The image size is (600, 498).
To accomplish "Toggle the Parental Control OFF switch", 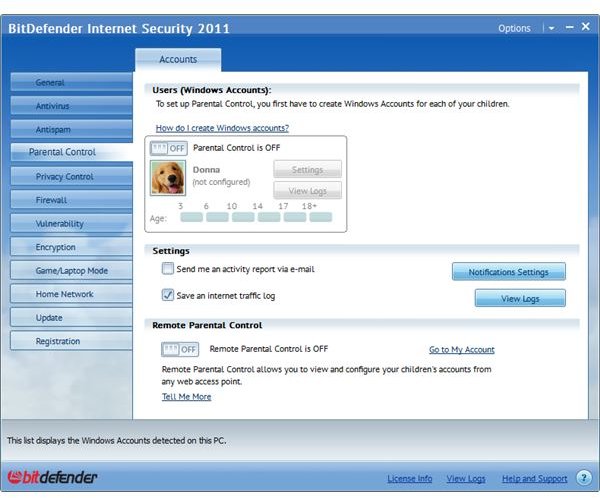I will point(168,148).
